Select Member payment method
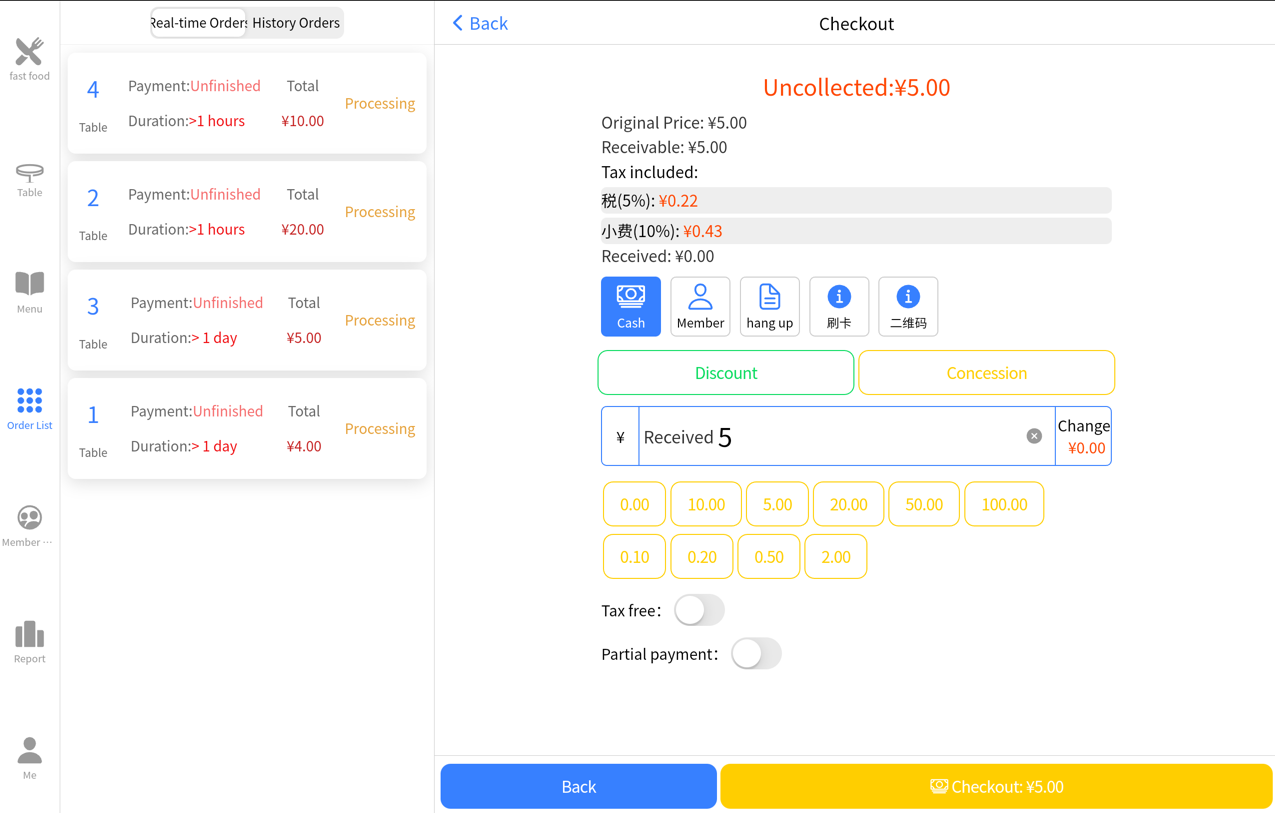The height and width of the screenshot is (813, 1275). click(700, 306)
